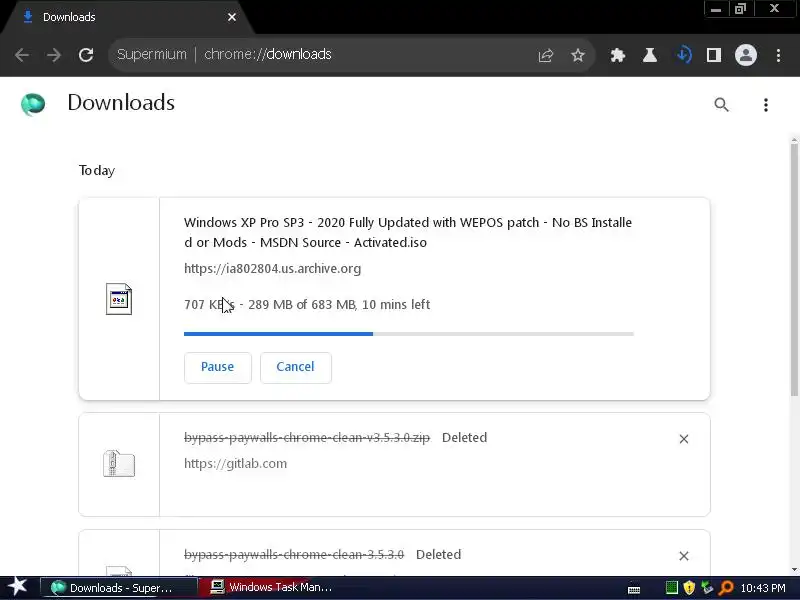The height and width of the screenshot is (600, 800).
Task: Click the orange magnifier tray icon
Action: 726,588
